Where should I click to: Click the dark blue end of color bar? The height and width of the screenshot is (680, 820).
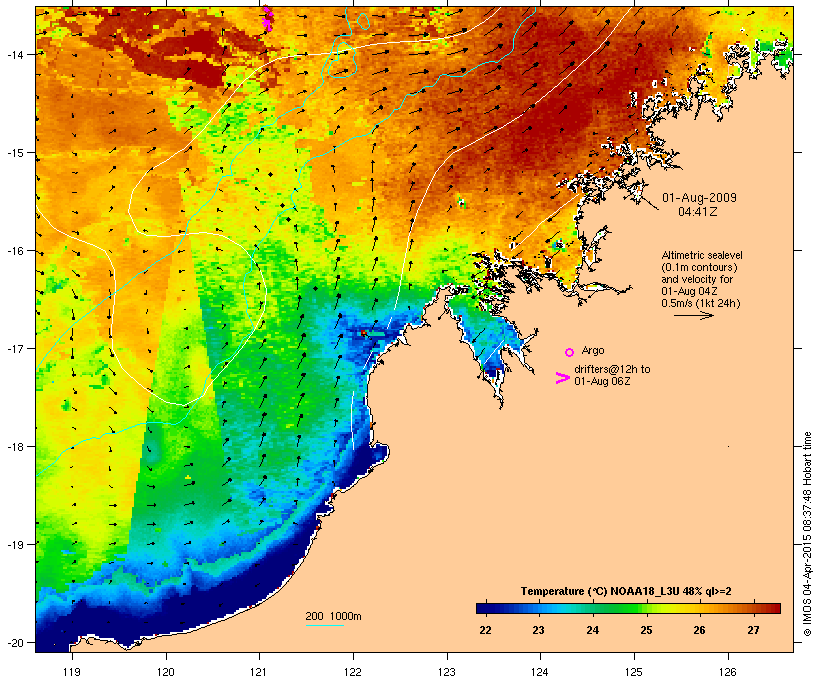click(x=484, y=608)
